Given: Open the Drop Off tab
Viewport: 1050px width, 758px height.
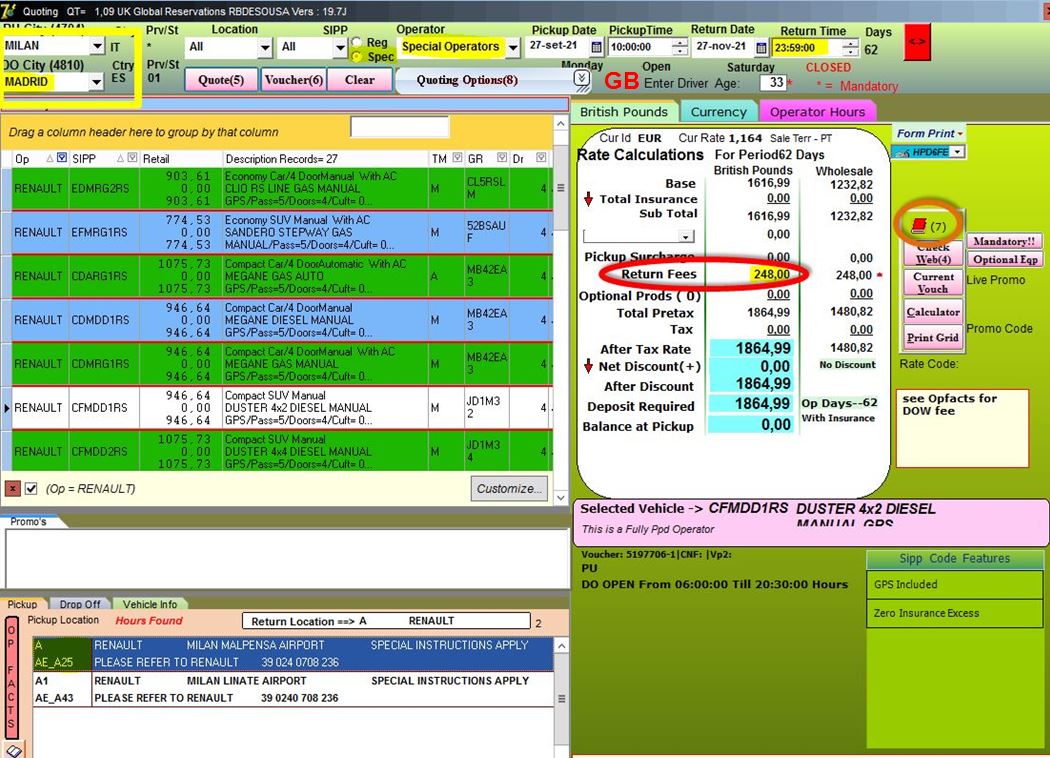Looking at the screenshot, I should (x=79, y=604).
